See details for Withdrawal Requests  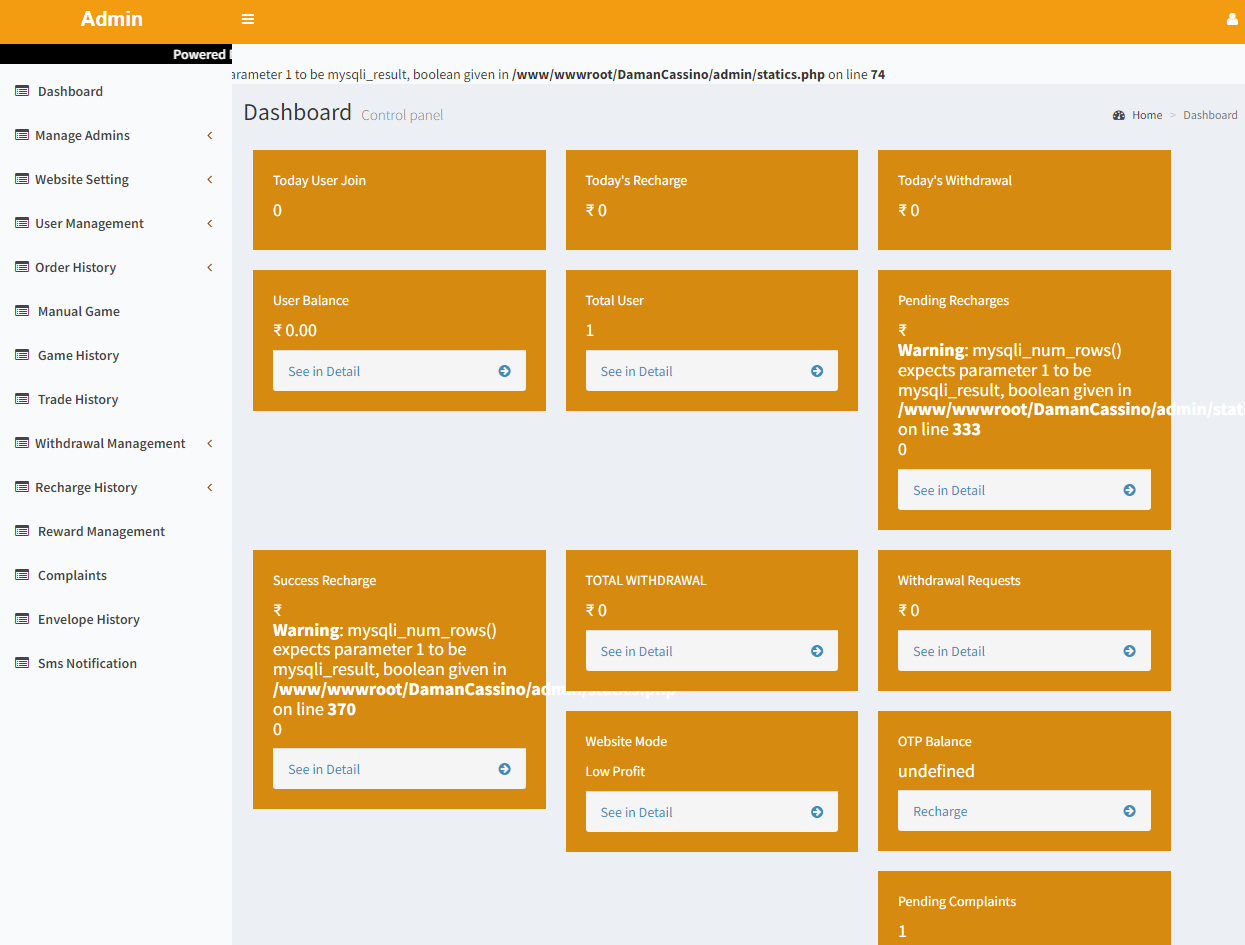tap(1023, 651)
